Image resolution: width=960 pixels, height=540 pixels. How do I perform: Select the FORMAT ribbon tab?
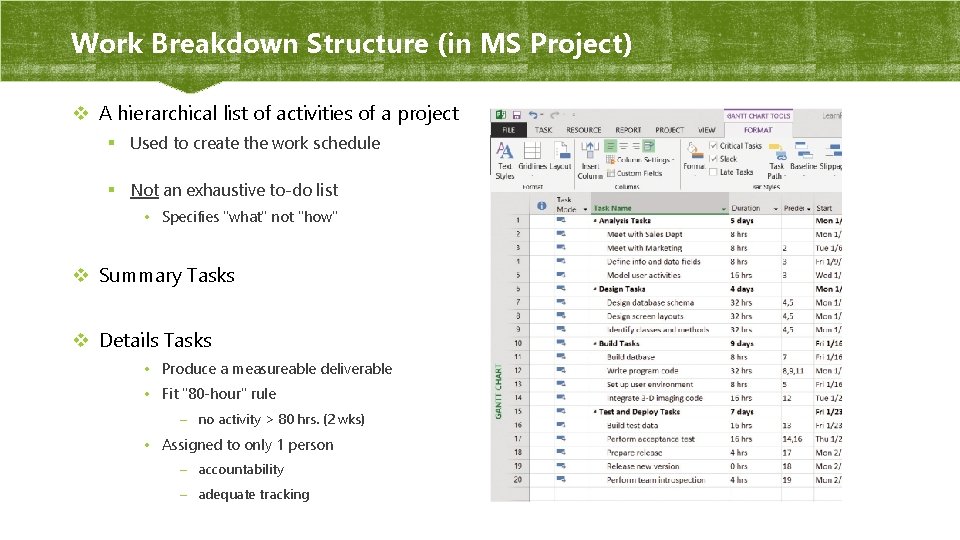pyautogui.click(x=758, y=130)
